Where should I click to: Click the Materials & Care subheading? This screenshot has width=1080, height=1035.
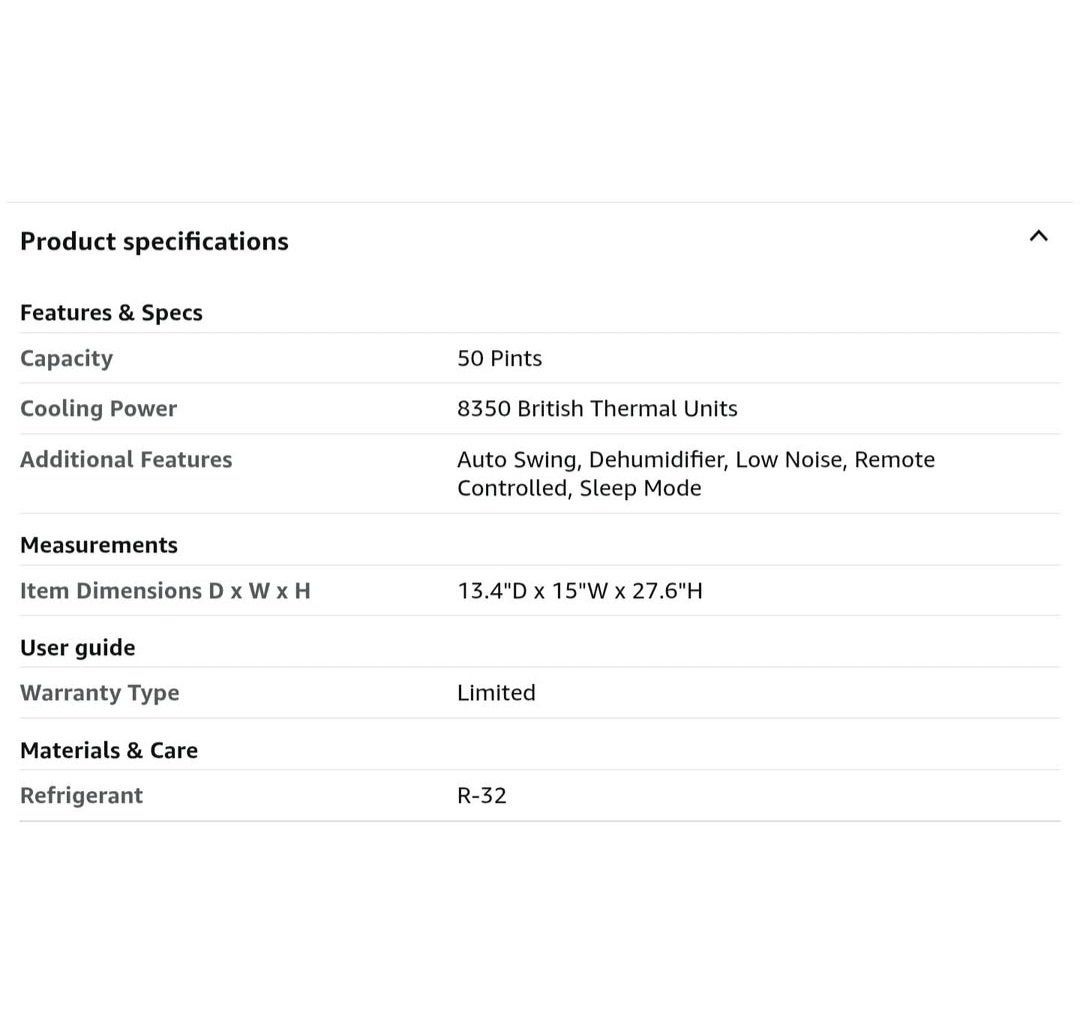coord(109,751)
